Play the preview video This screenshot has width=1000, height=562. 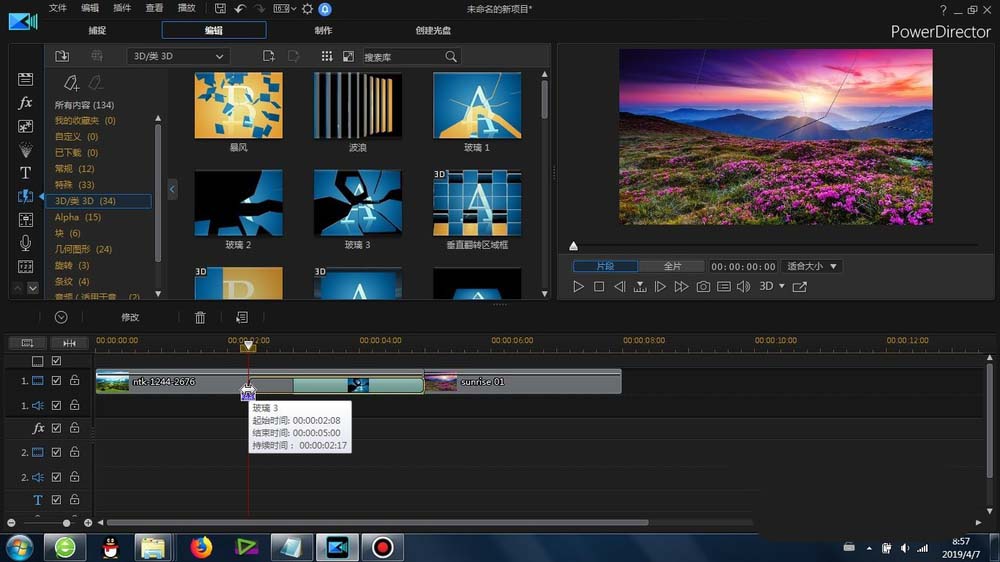pos(578,287)
